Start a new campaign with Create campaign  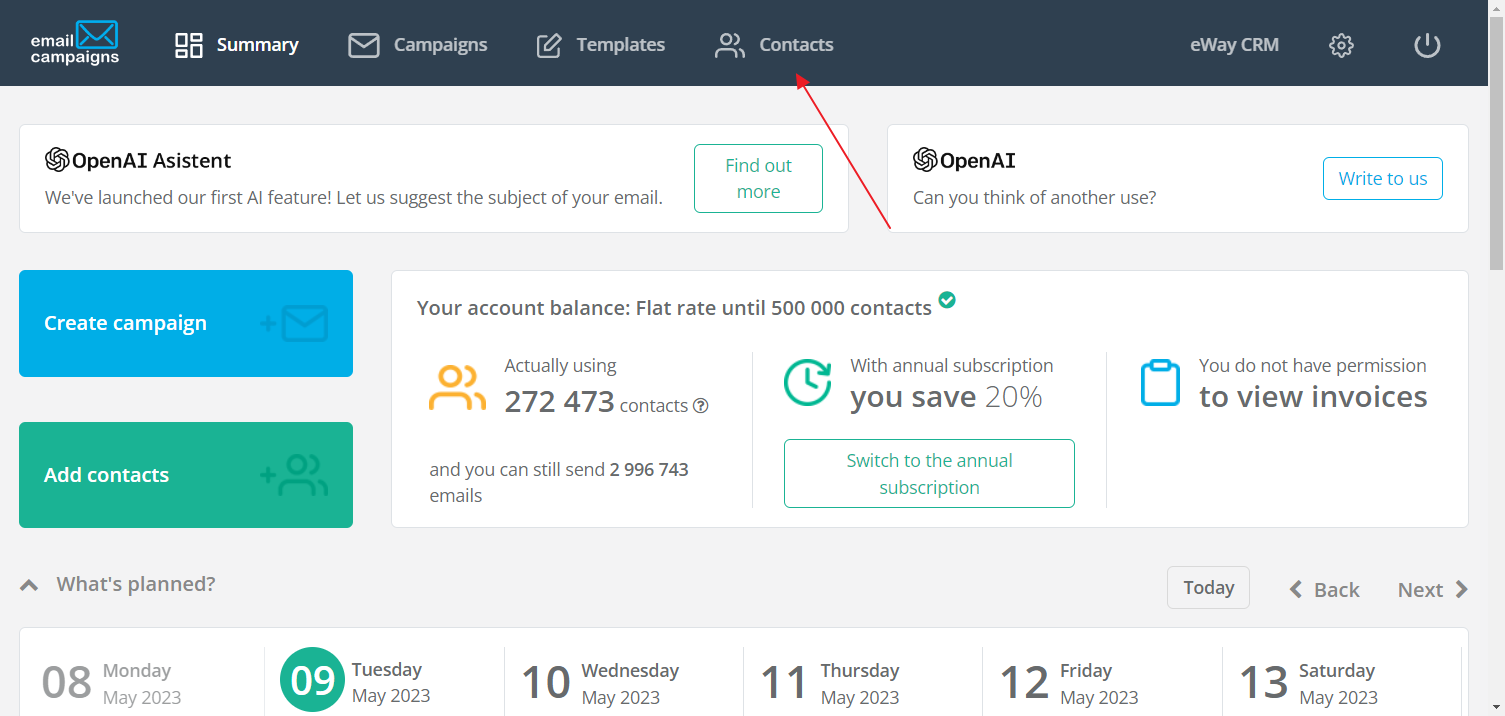click(186, 323)
